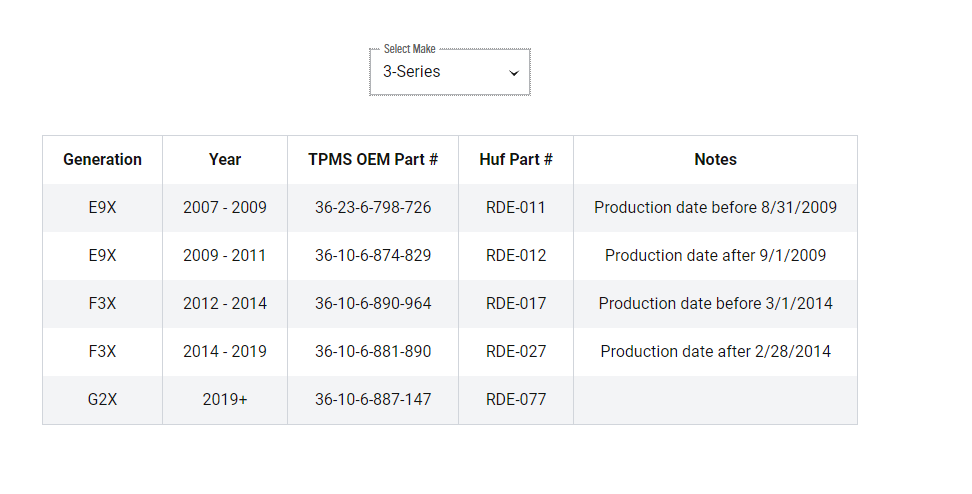Click the dropdown chevron arrow beside 3-Series
The image size is (972, 494).
513,73
